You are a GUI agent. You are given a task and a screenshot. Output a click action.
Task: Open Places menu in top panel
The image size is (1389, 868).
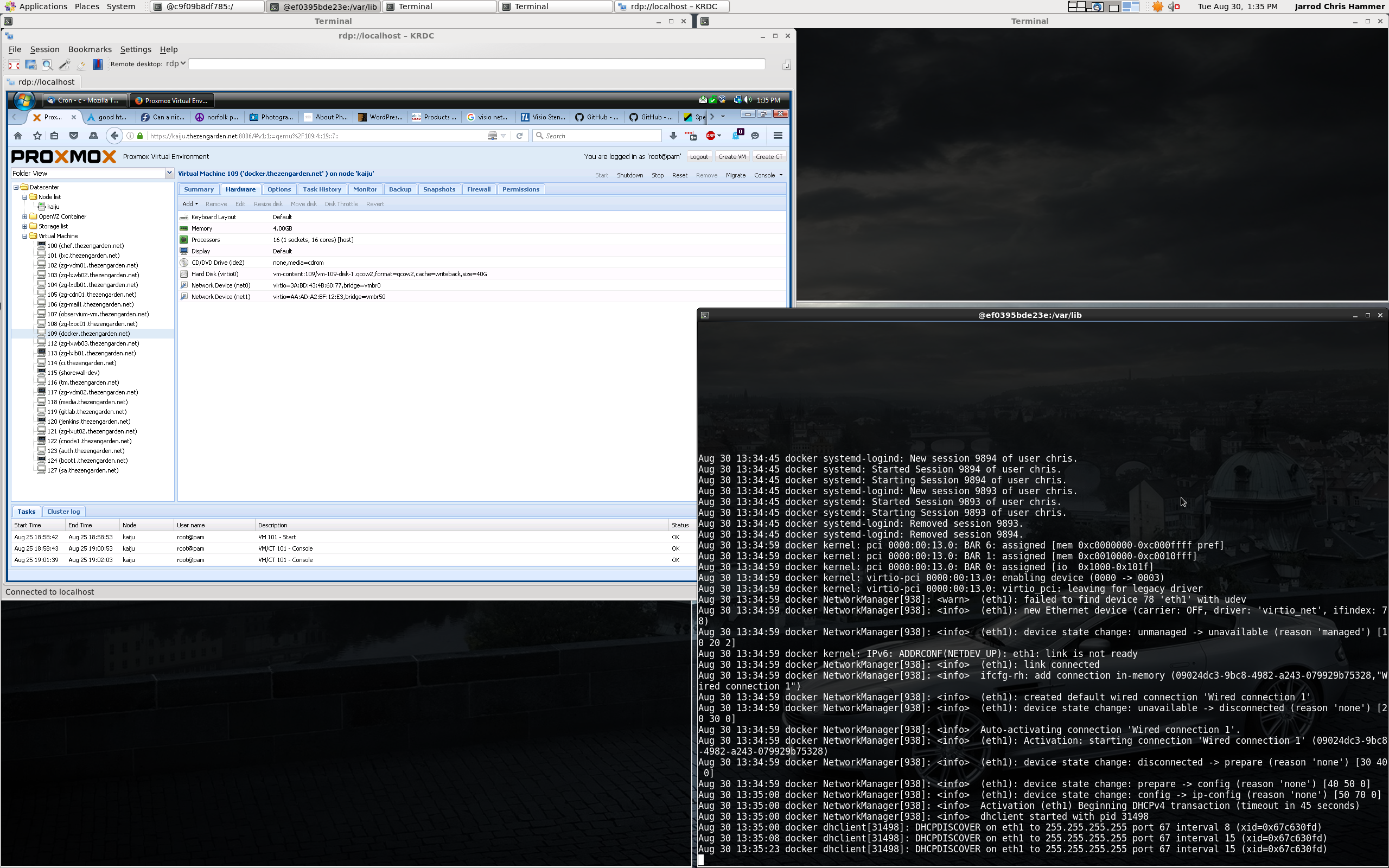point(87,7)
